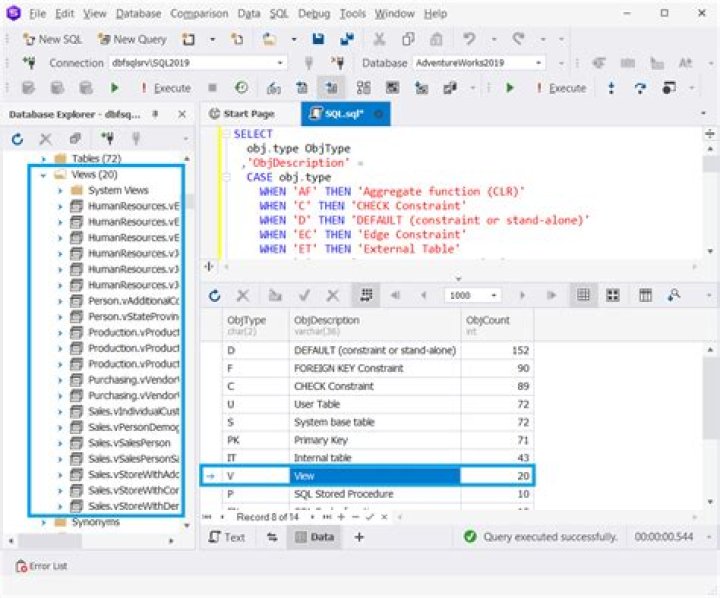This screenshot has height=598, width=720.
Task: Collapse the Views (20) node
Action: (x=43, y=175)
